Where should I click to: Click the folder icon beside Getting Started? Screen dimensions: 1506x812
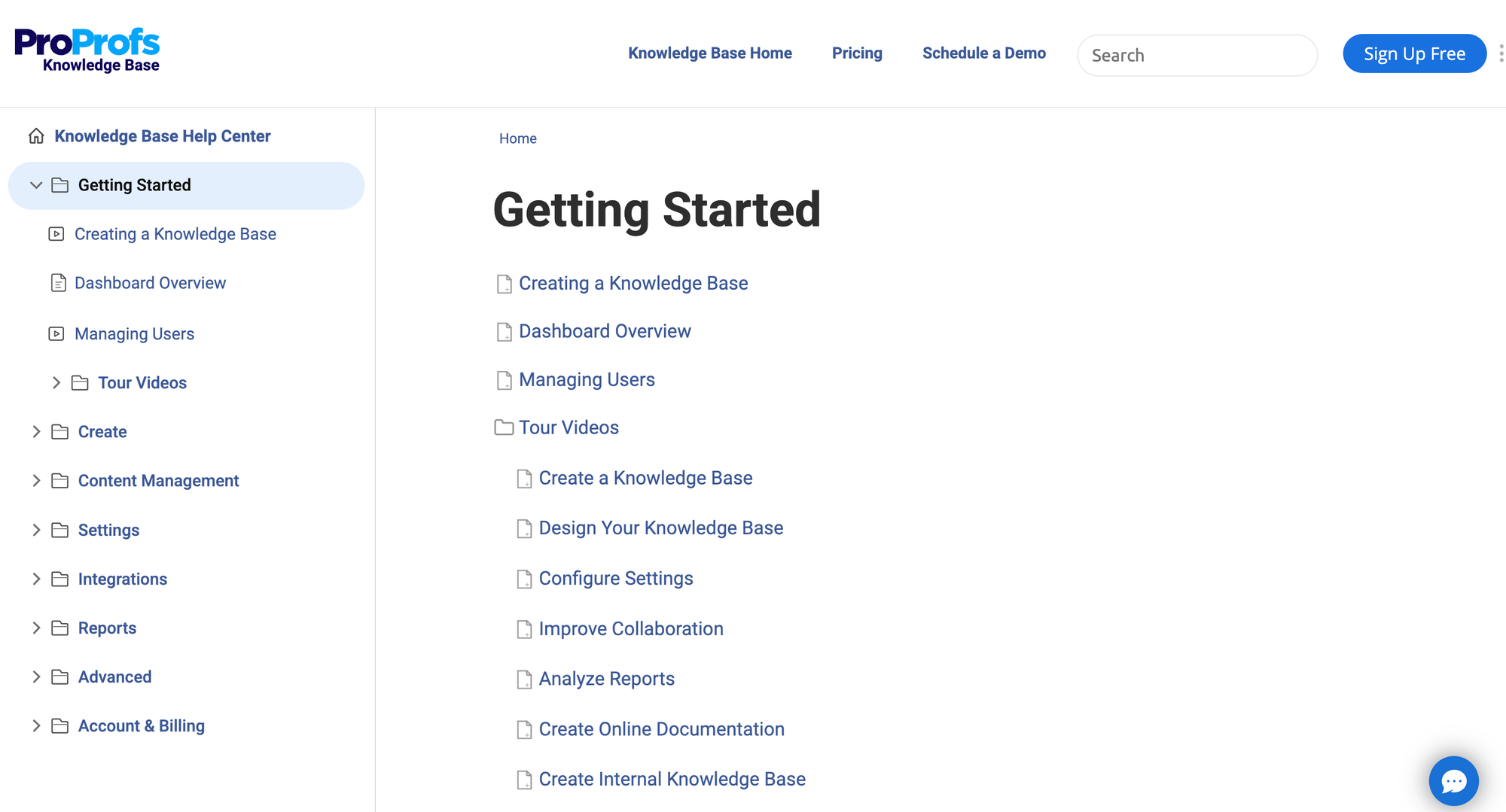pos(59,184)
